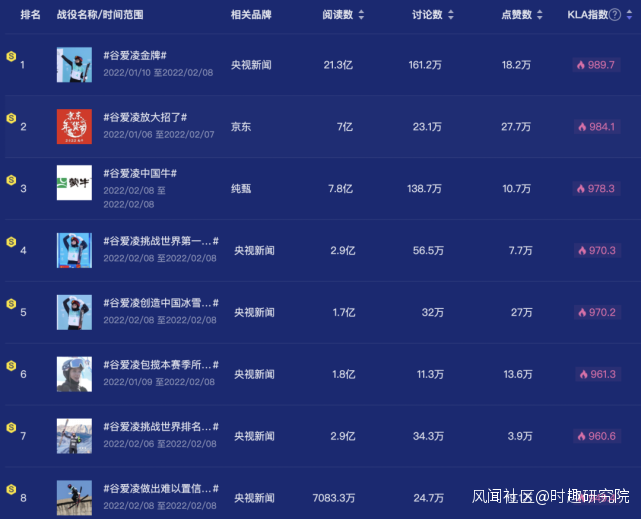
Task: Click the gold S badge for rank 8
Action: [x=11, y=489]
